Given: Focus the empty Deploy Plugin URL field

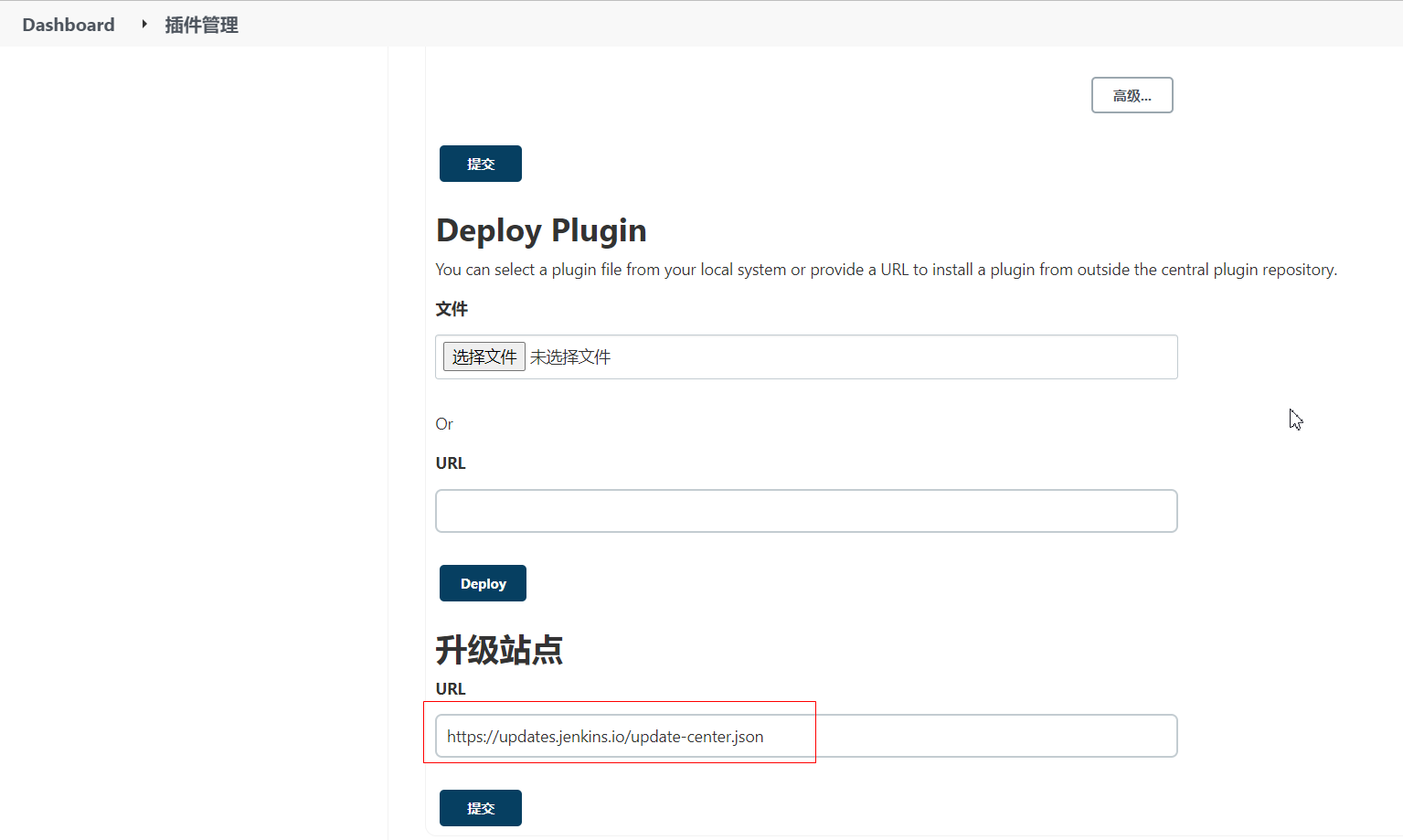Looking at the screenshot, I should [806, 511].
